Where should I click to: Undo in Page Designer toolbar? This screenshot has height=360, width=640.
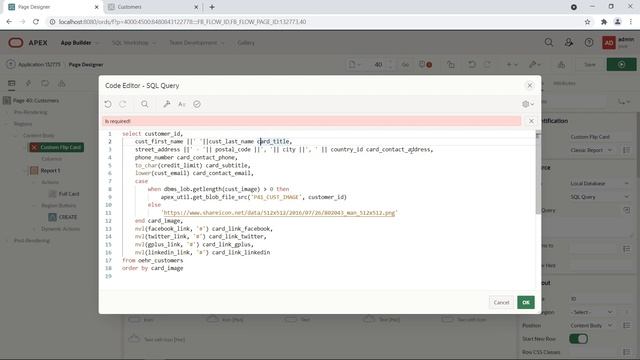472,64
